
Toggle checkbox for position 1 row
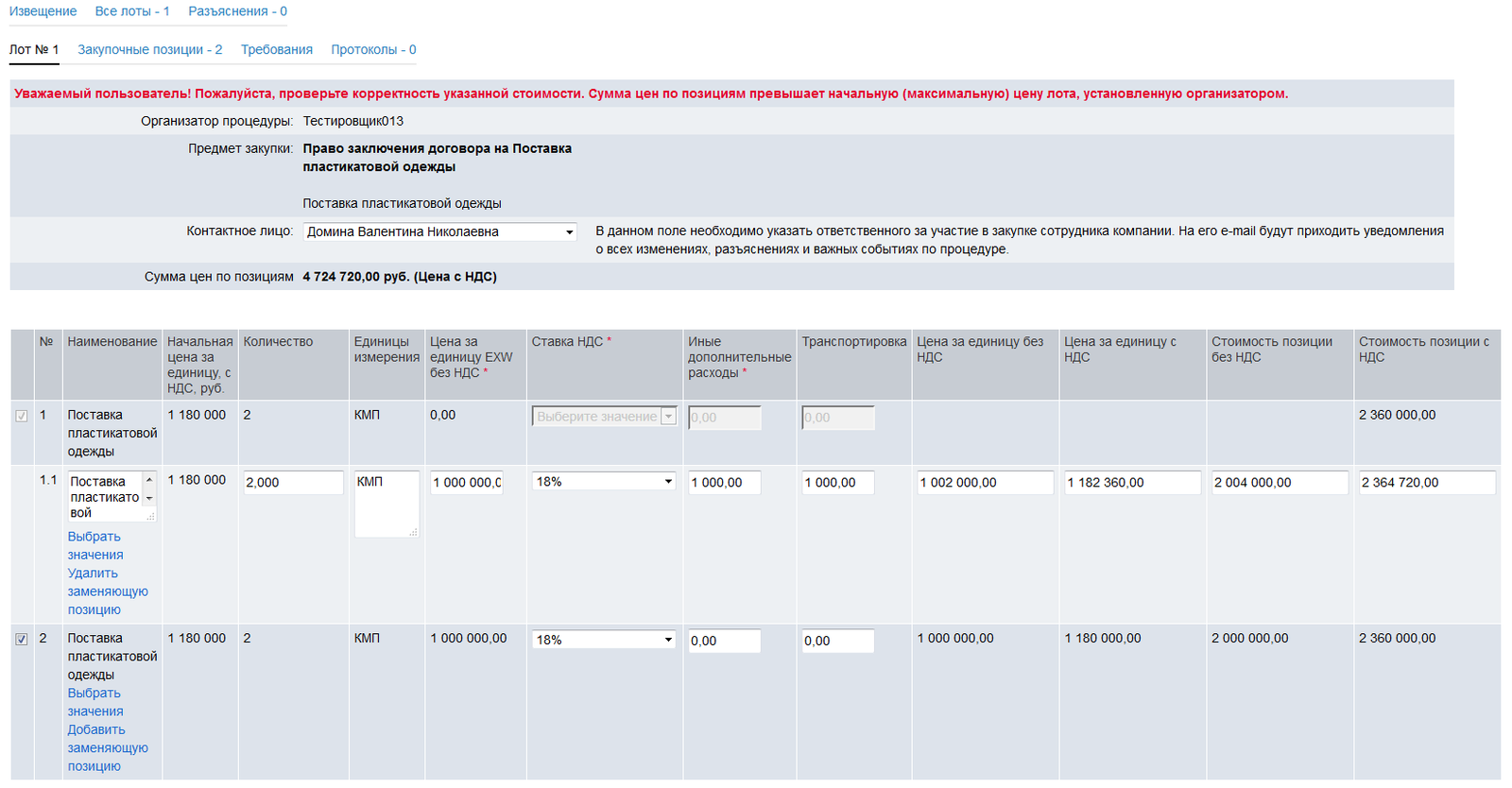tap(22, 416)
